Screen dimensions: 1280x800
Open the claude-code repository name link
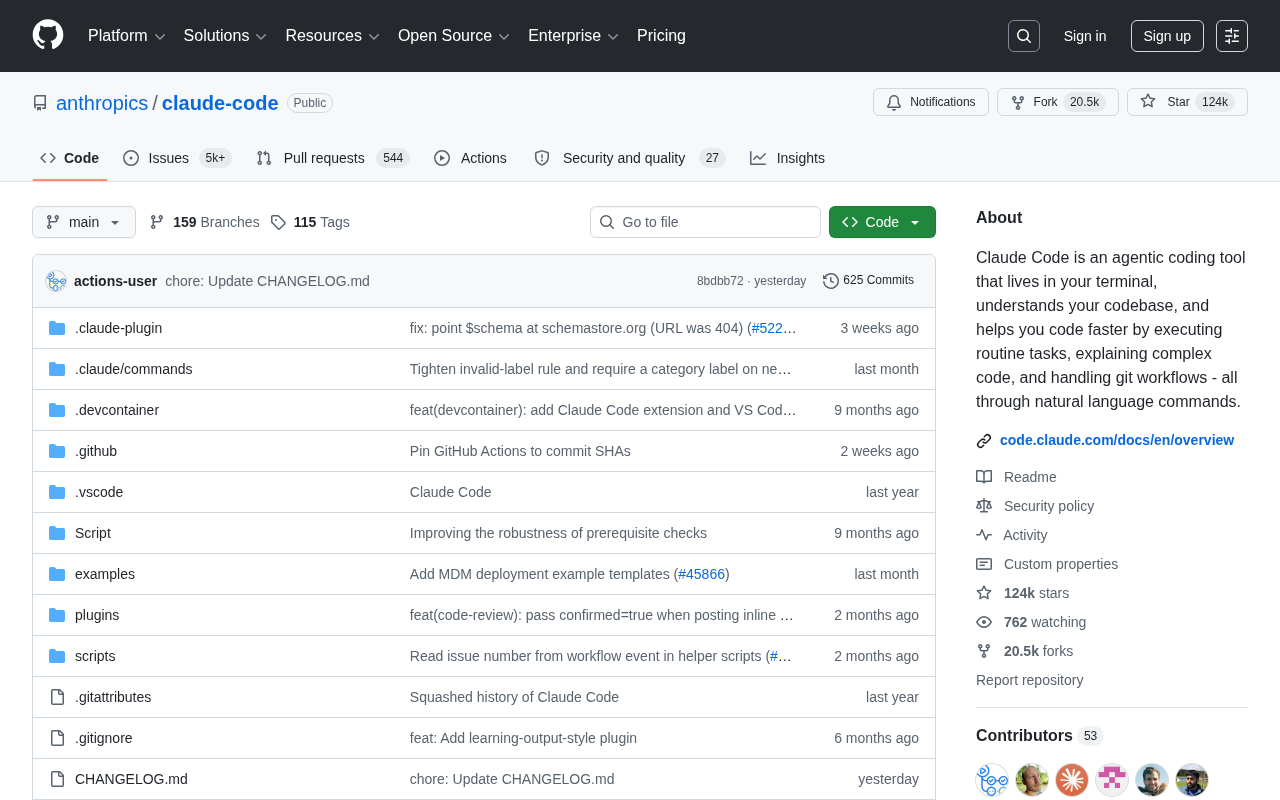click(x=220, y=103)
